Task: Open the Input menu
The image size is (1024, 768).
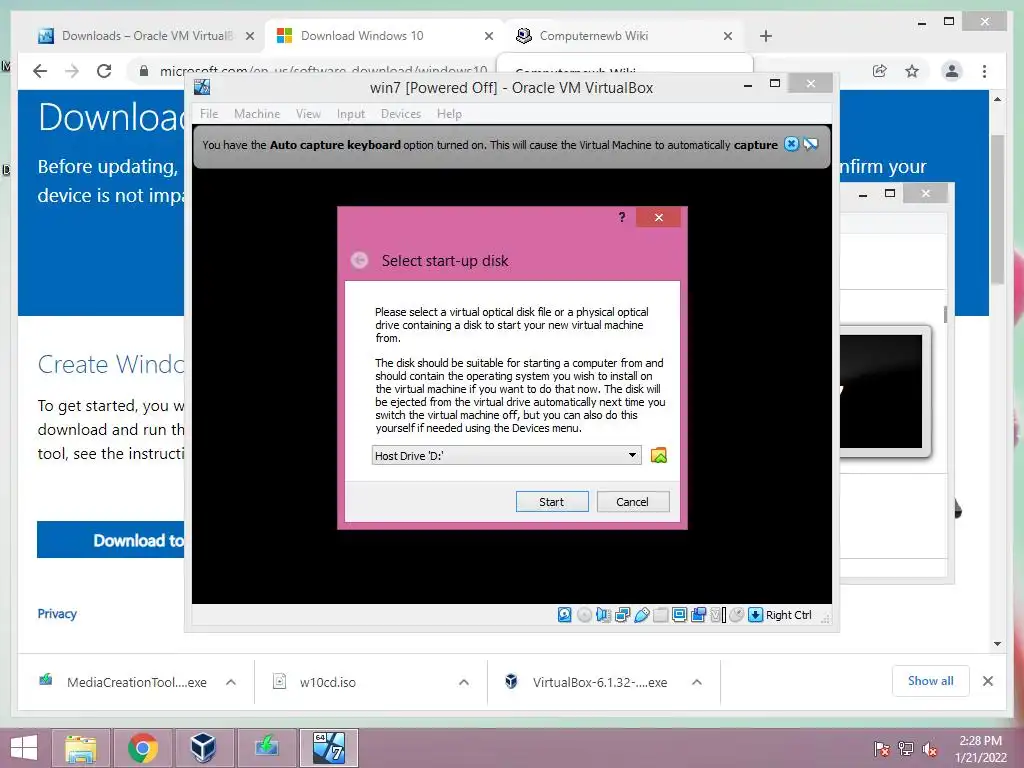Action: pos(351,114)
